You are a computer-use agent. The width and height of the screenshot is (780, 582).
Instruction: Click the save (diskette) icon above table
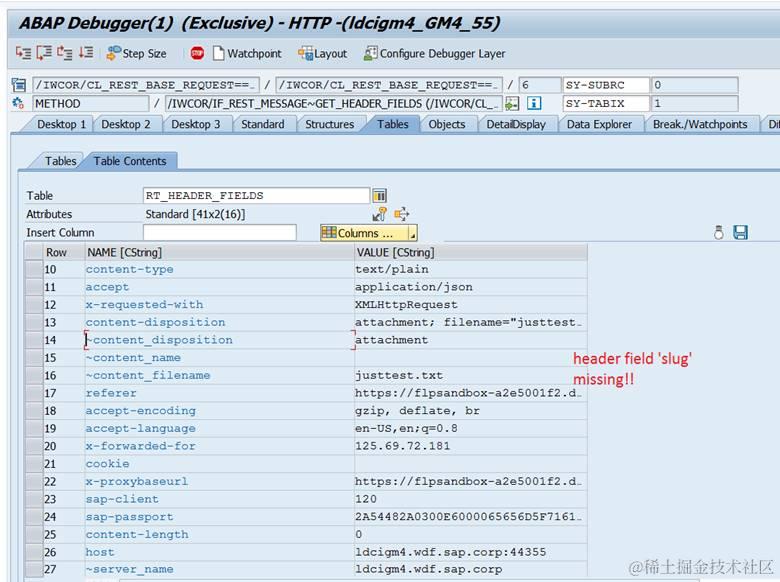[741, 232]
